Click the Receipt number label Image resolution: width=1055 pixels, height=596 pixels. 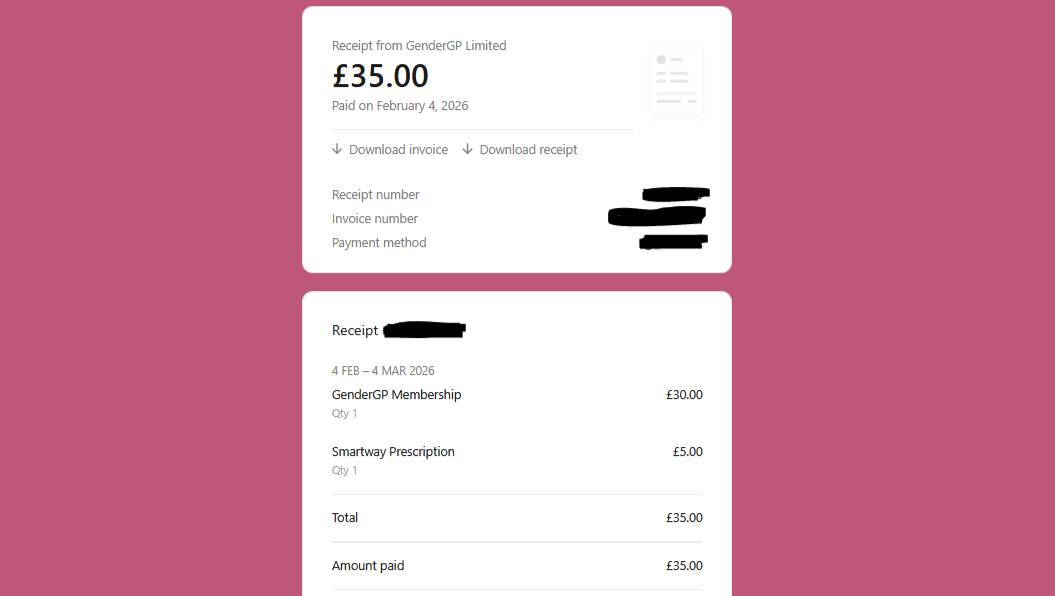click(x=376, y=195)
